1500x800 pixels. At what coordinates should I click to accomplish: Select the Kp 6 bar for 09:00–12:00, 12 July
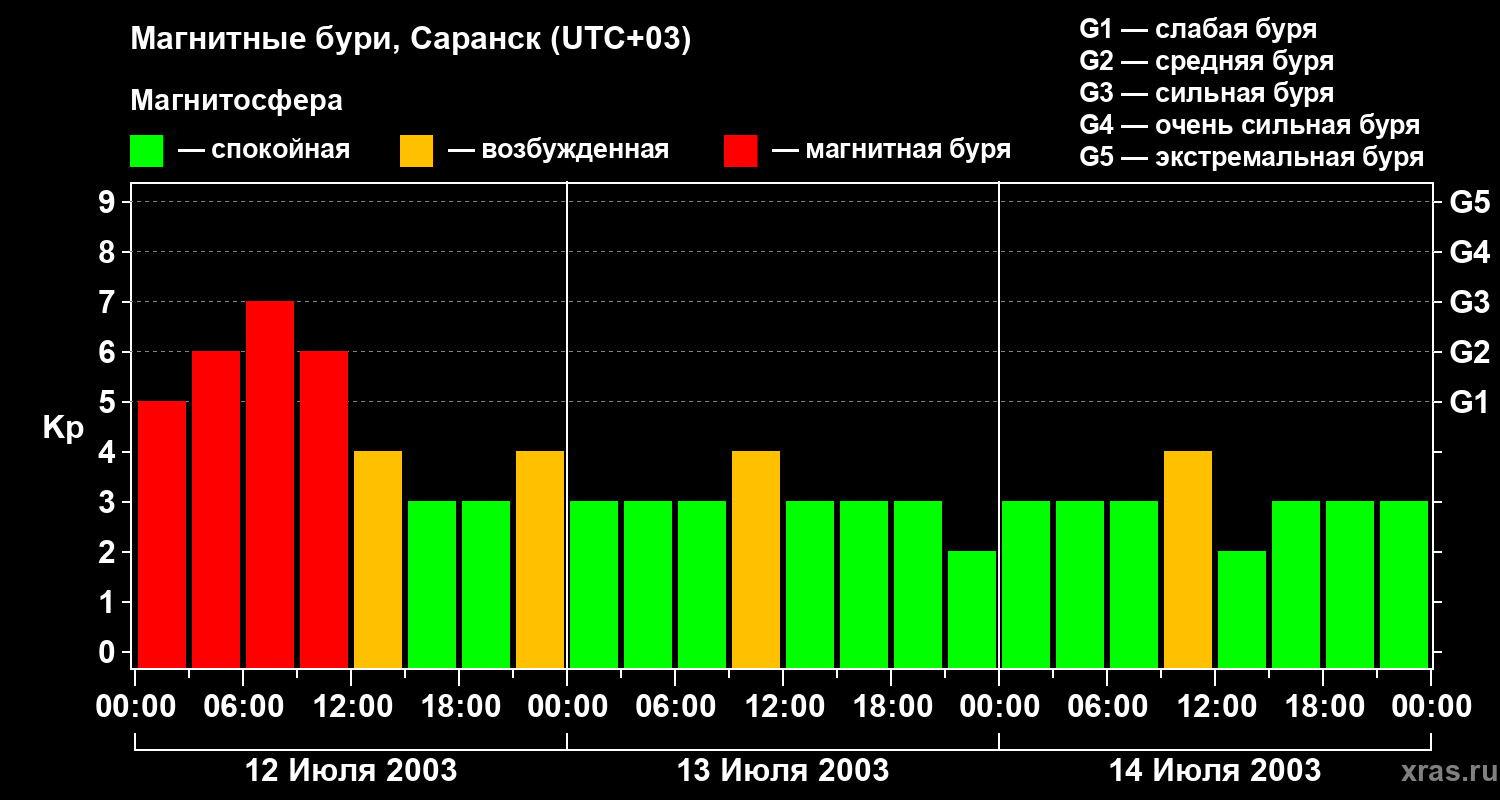(x=324, y=509)
